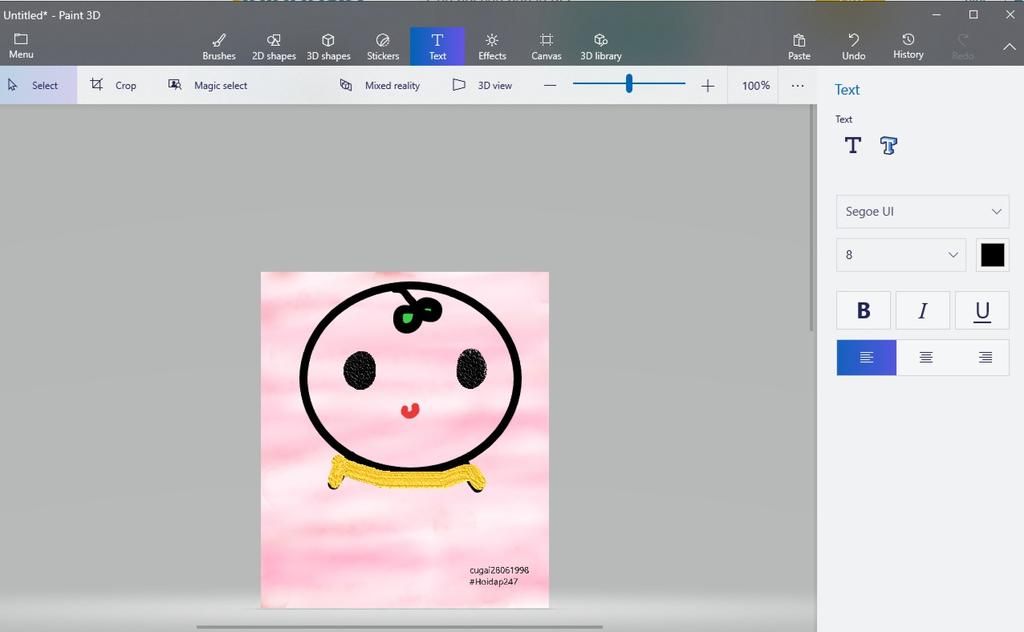Screen dimensions: 1024x632
Task: Open the History panel
Action: coord(908,47)
